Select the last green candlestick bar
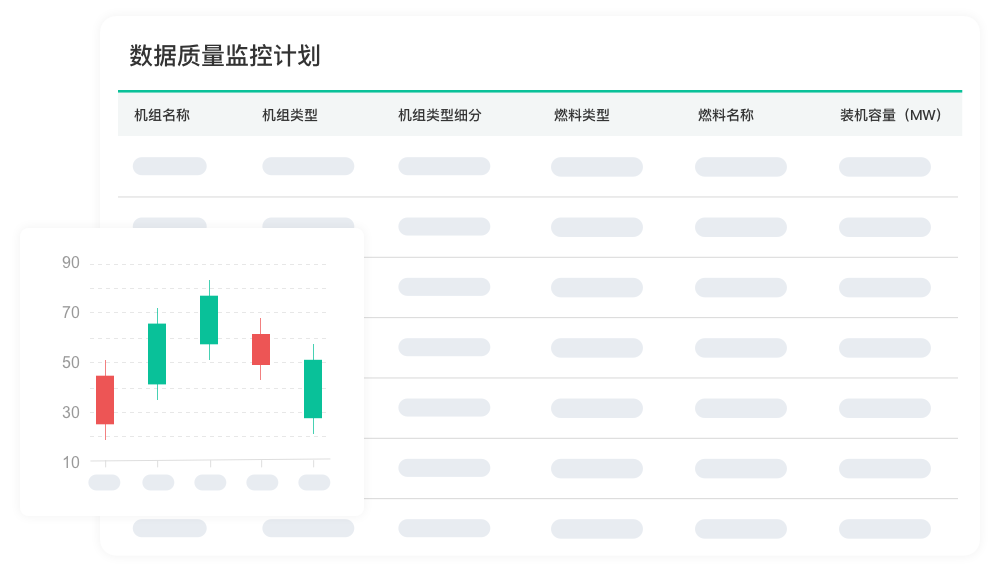The width and height of the screenshot is (1000, 576). 313,389
